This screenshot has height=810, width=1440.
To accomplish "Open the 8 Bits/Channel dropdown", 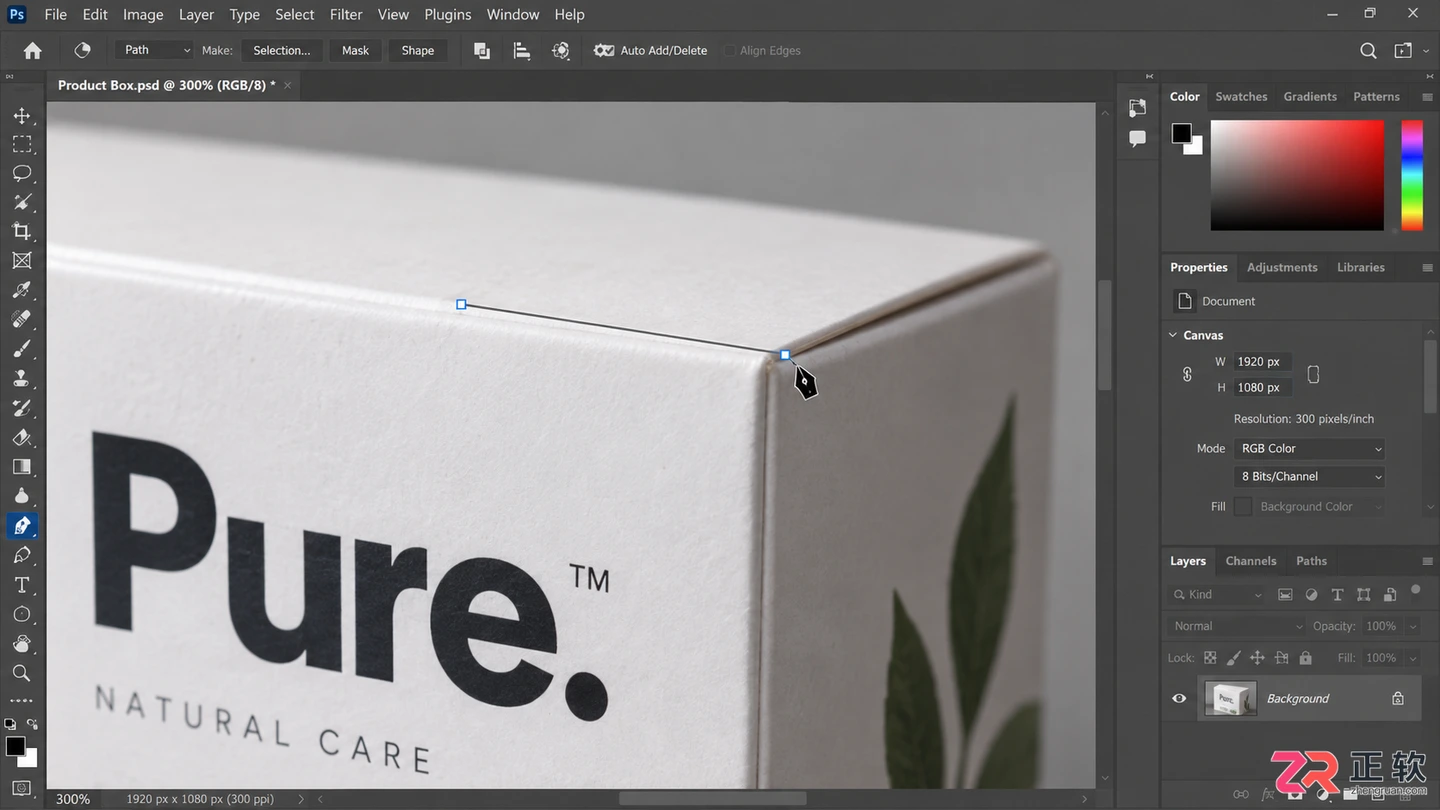I will coord(1310,476).
